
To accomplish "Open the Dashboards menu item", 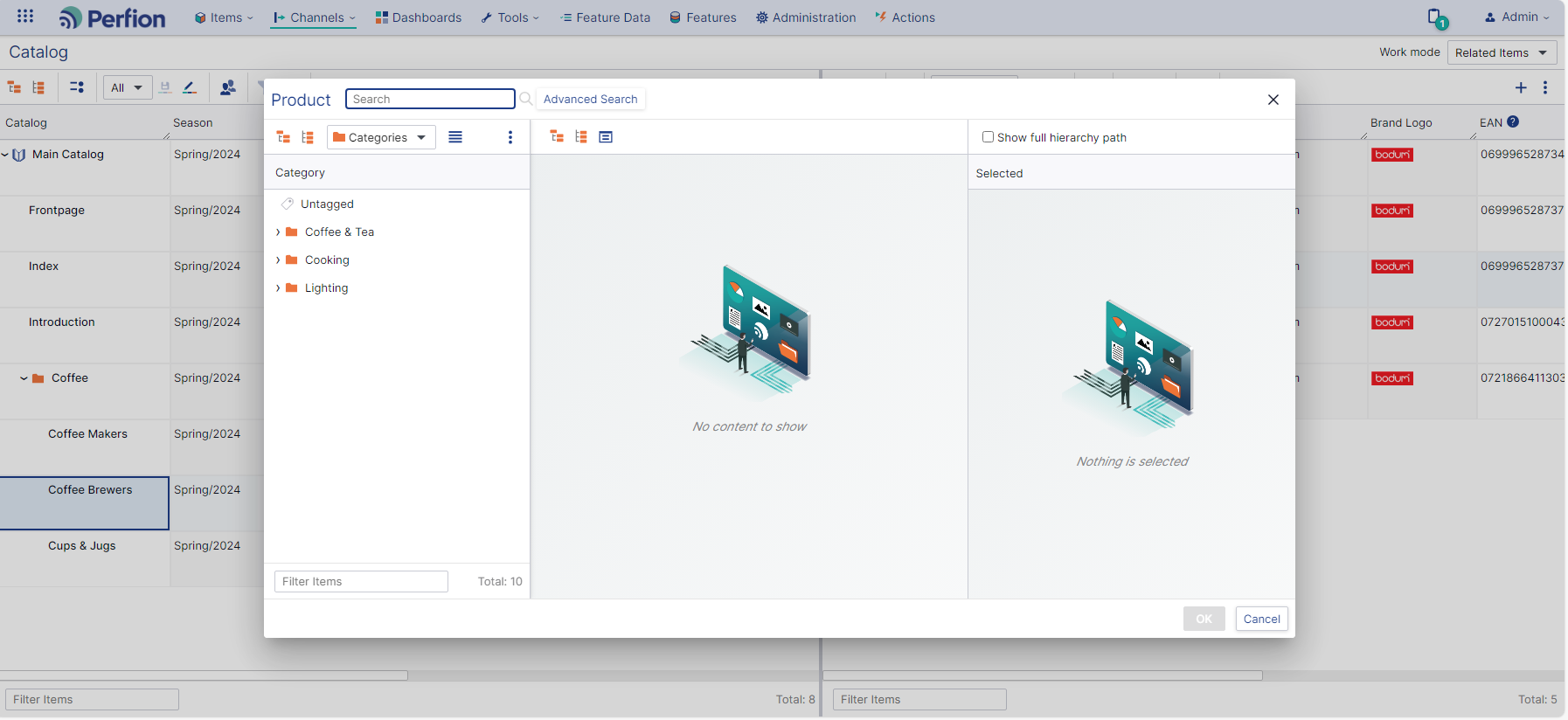I will coord(419,17).
